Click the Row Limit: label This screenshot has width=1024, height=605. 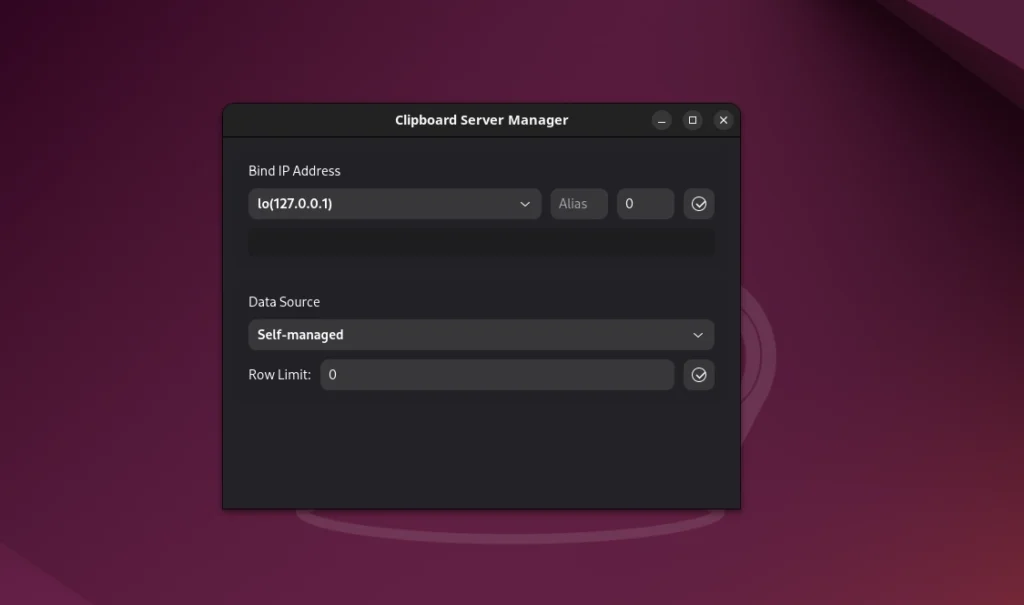coord(279,375)
